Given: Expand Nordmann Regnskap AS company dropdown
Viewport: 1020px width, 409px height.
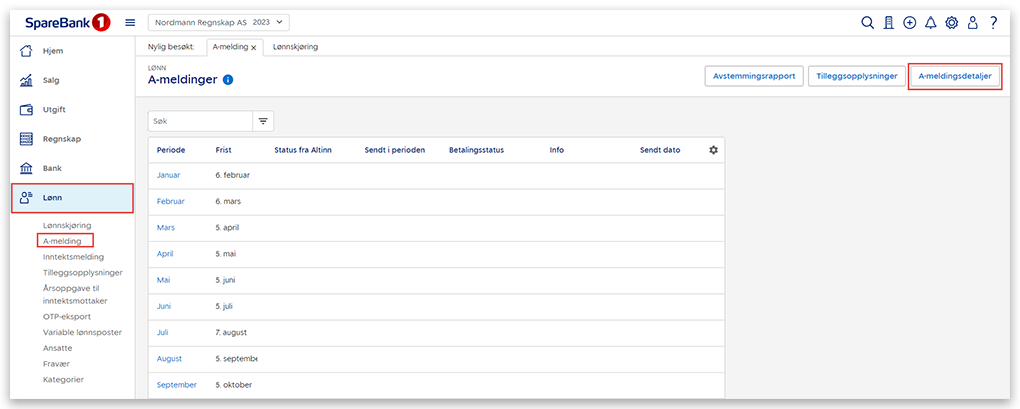Looking at the screenshot, I should coord(218,22).
